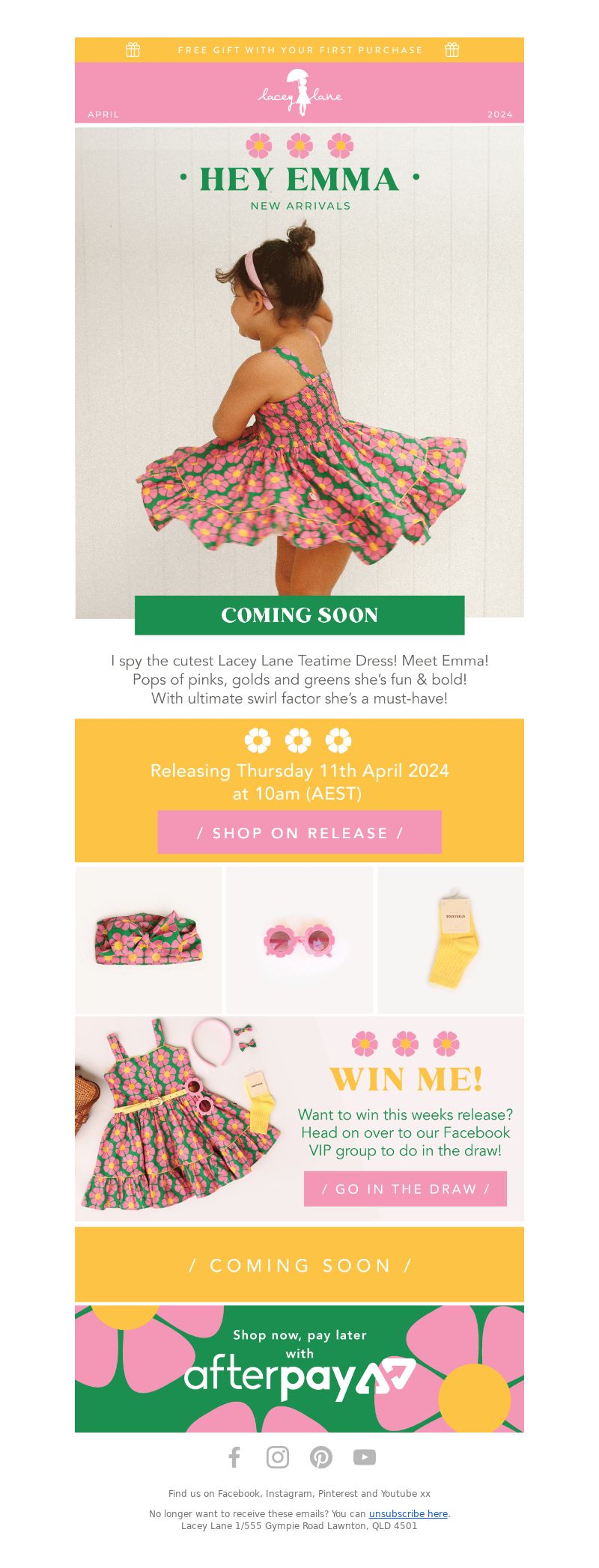Open the Pinterest social icon
This screenshot has width=599, height=1568.
(321, 1457)
